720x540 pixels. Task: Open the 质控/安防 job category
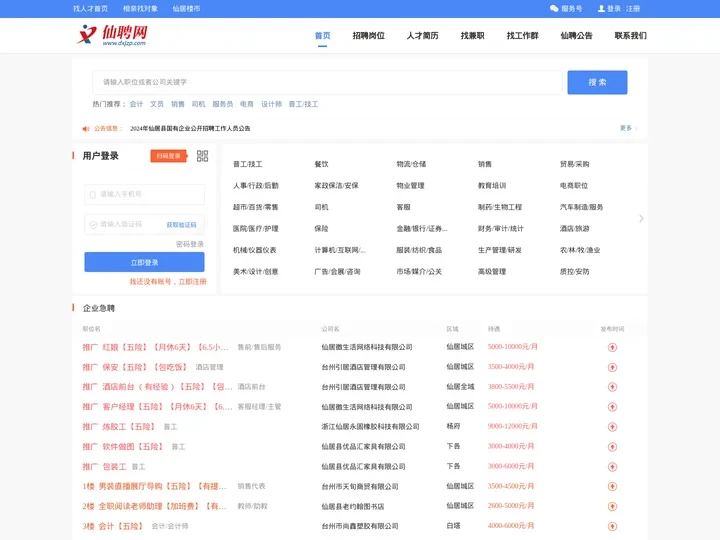coord(574,272)
